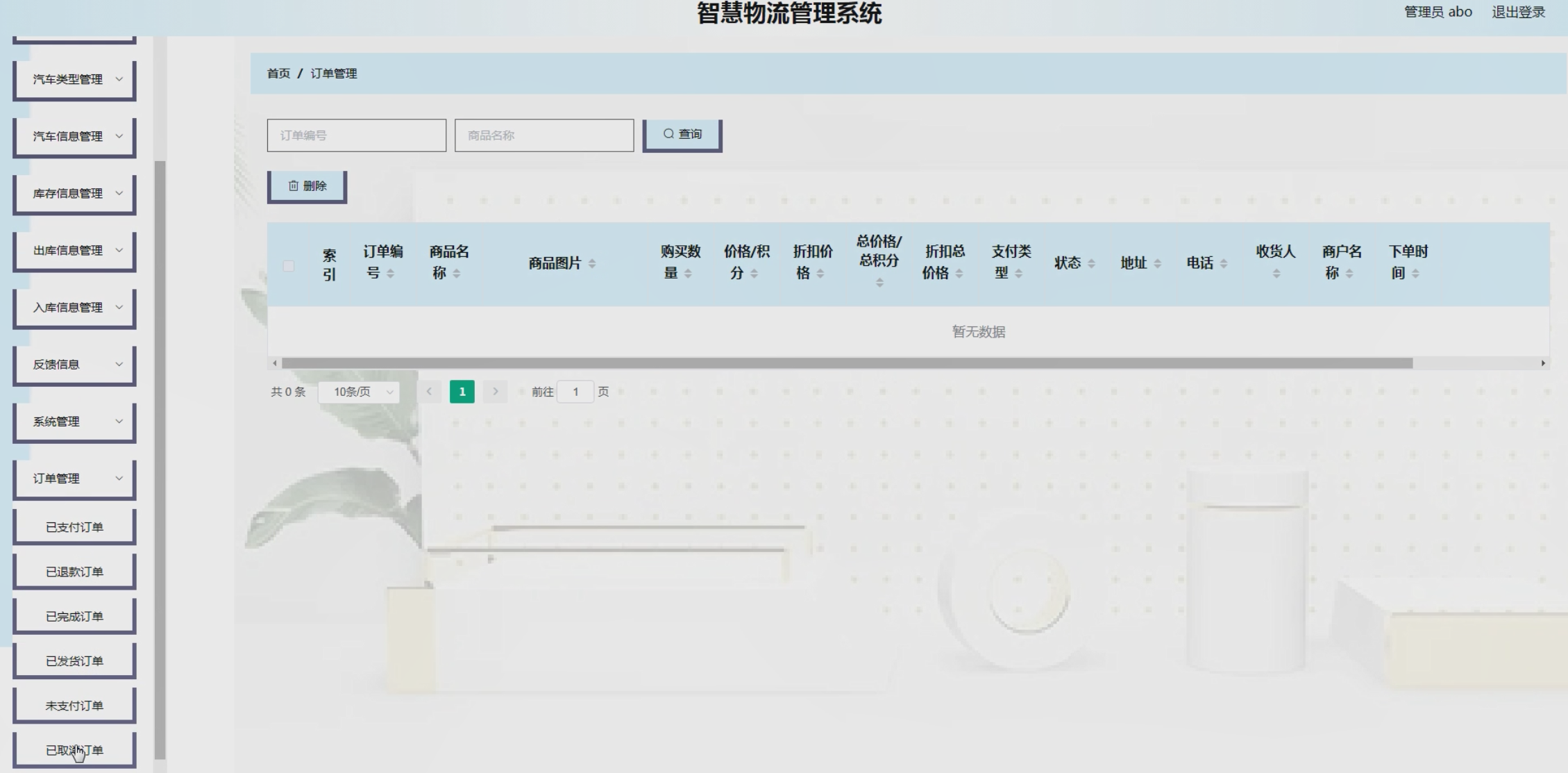1568x773 pixels.
Task: Sort by address column arrows
Action: pos(1157,264)
